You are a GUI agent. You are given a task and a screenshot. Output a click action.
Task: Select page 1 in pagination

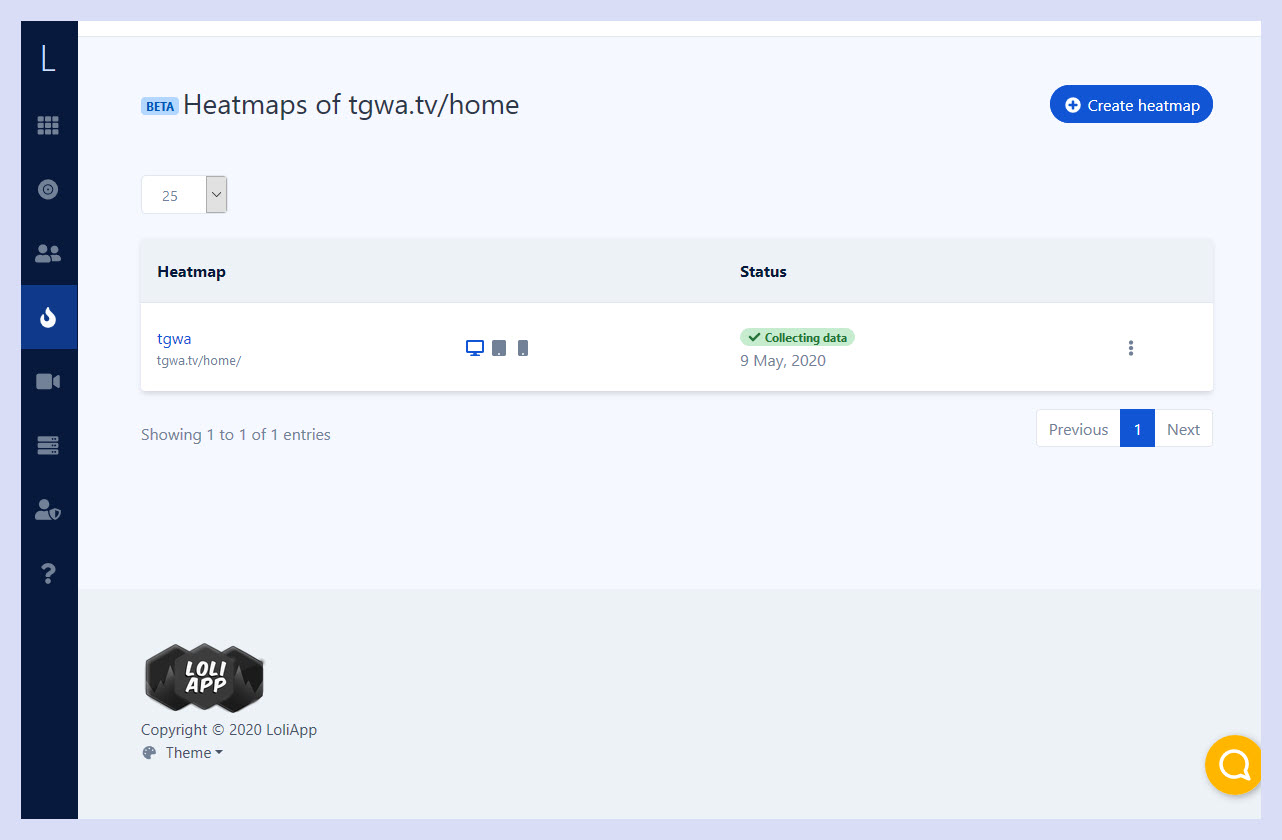click(1137, 429)
